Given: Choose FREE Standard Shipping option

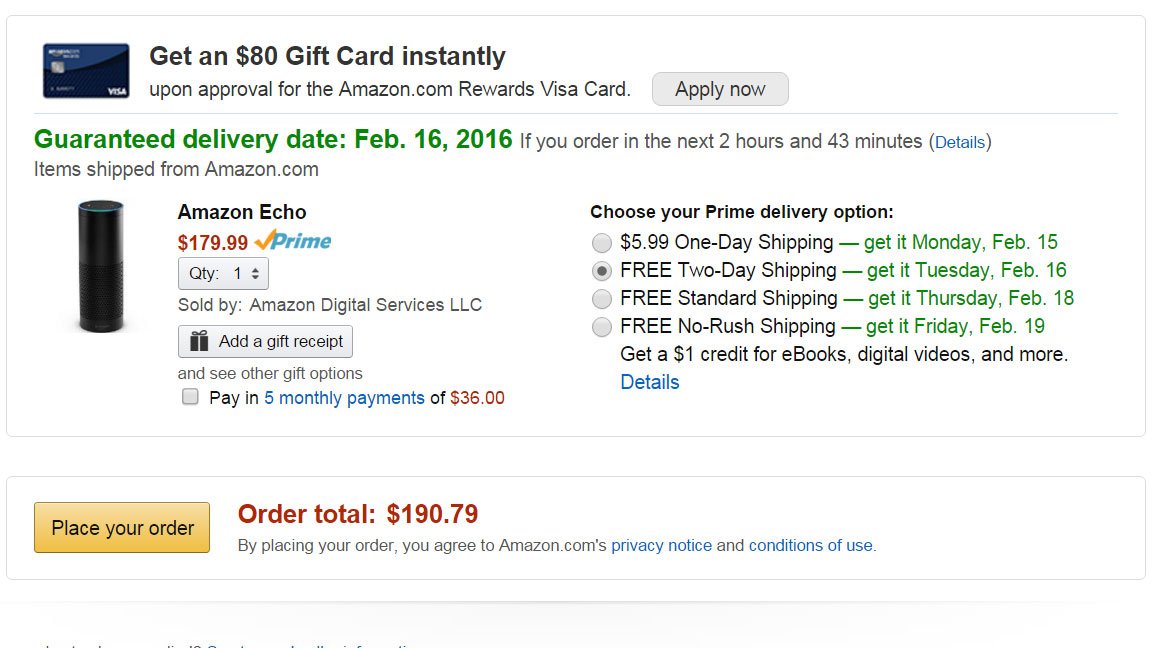Looking at the screenshot, I should point(601,299).
